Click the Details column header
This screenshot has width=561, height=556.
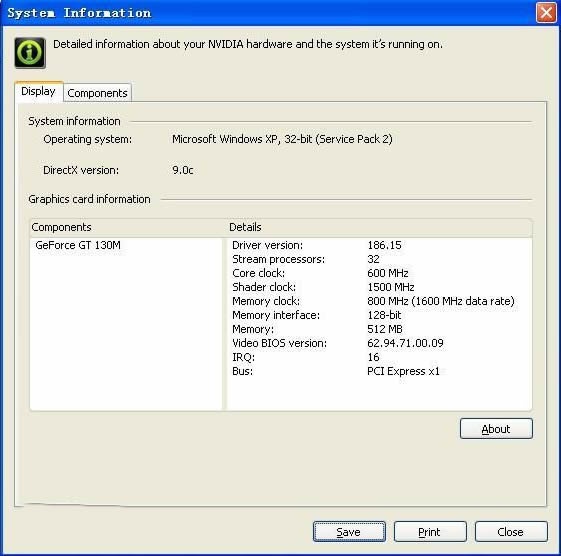(x=379, y=227)
